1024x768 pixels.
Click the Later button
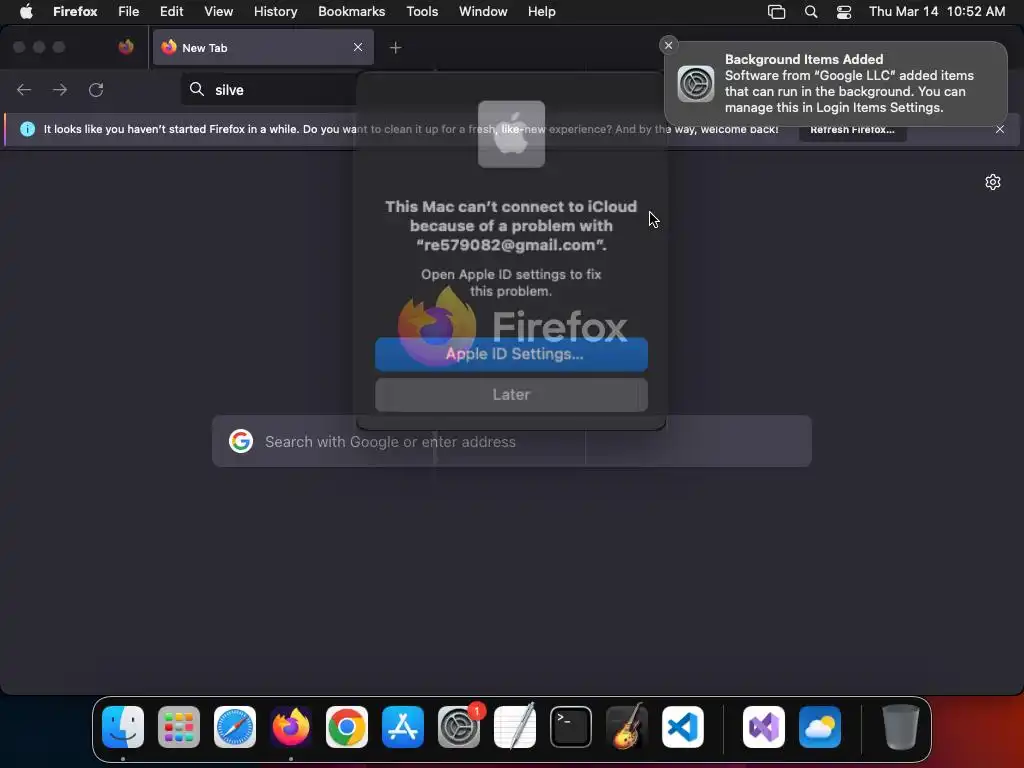[x=511, y=394]
